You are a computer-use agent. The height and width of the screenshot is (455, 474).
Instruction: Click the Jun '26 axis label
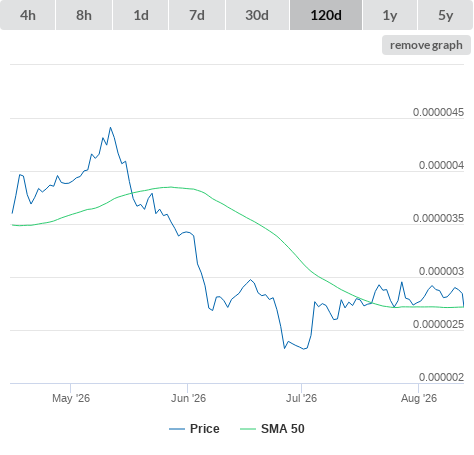point(188,398)
